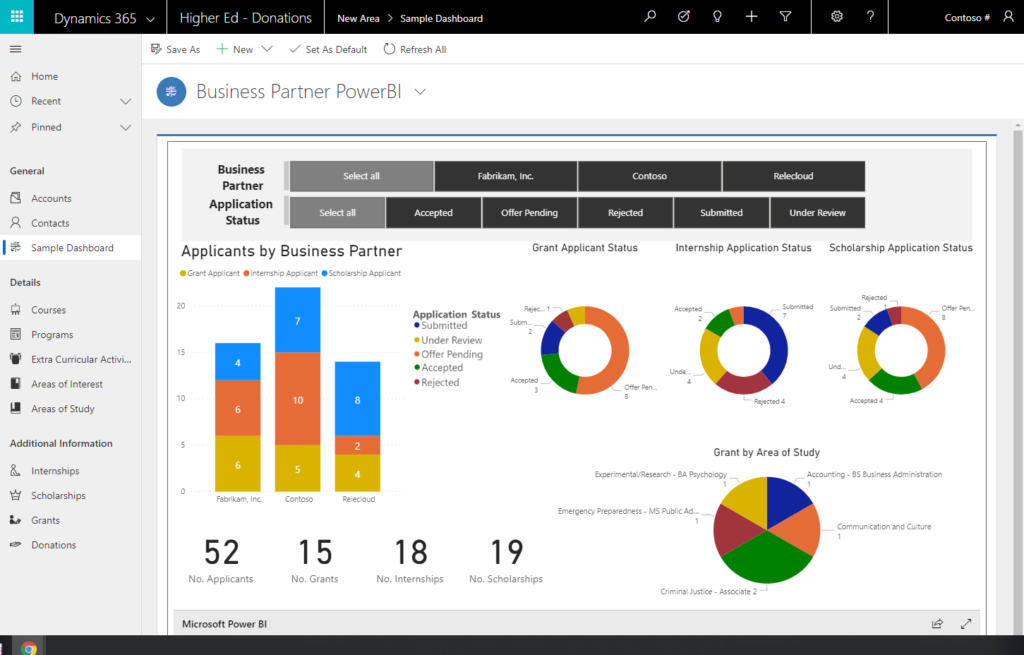Open the Higher Ed - Donations app menu
This screenshot has height=655, width=1024.
(x=246, y=17)
